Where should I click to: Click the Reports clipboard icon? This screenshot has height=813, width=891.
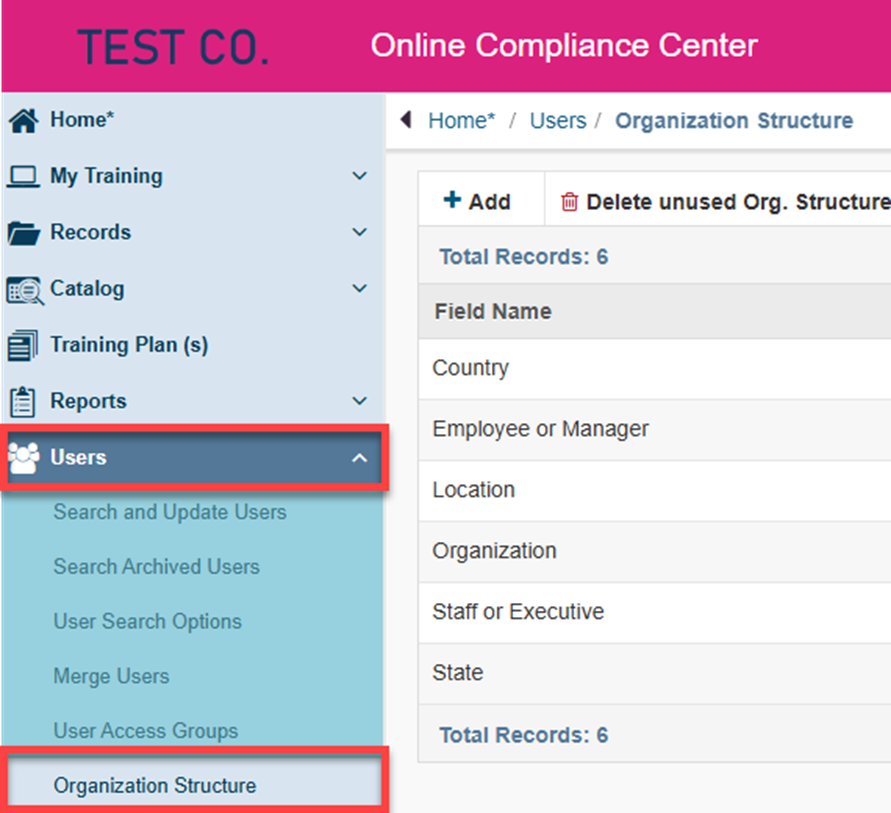click(23, 402)
